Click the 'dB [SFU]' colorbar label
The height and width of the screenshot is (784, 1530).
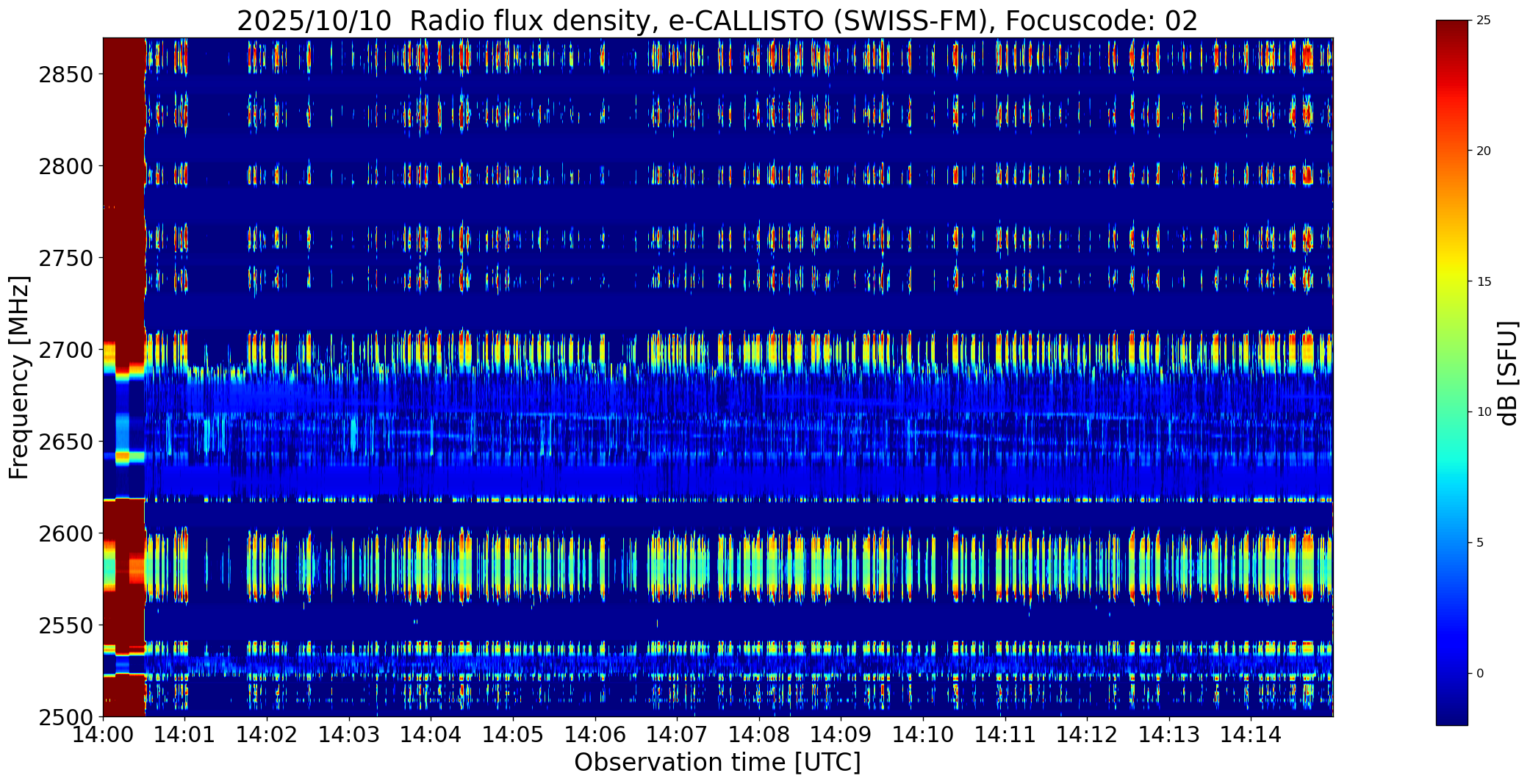pos(1508,373)
